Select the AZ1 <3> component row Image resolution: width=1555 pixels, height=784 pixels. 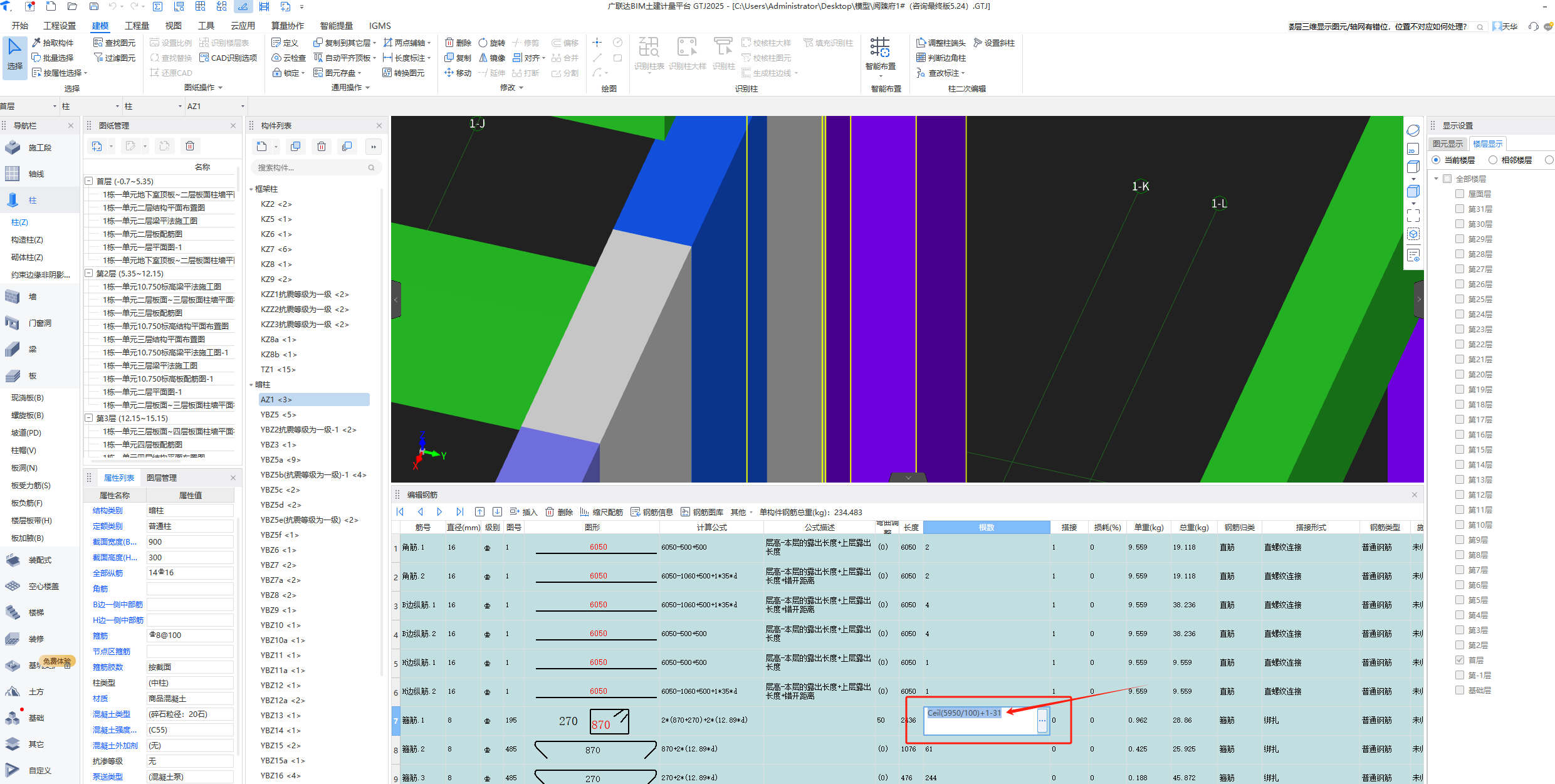(314, 400)
